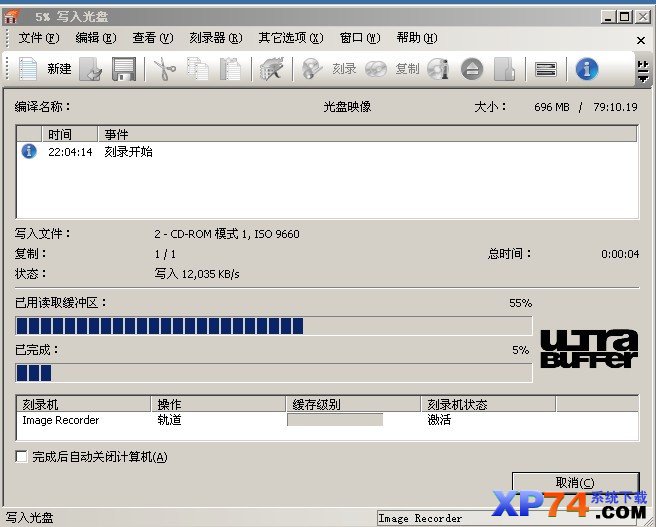Open the 查看(V) menu
Screen dimensions: 656x527
tap(153, 38)
